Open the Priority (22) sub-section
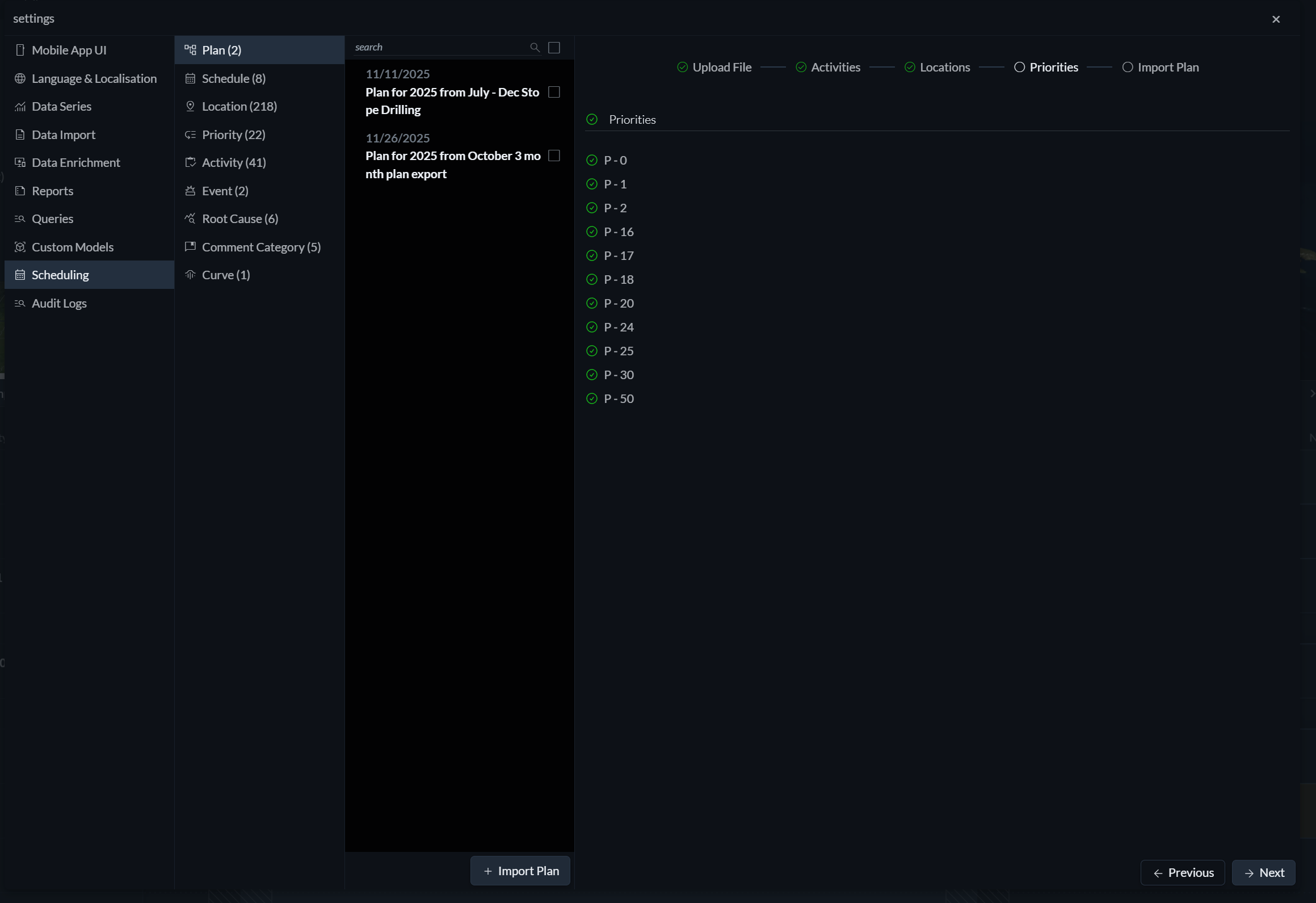The width and height of the screenshot is (1316, 903). 259,135
